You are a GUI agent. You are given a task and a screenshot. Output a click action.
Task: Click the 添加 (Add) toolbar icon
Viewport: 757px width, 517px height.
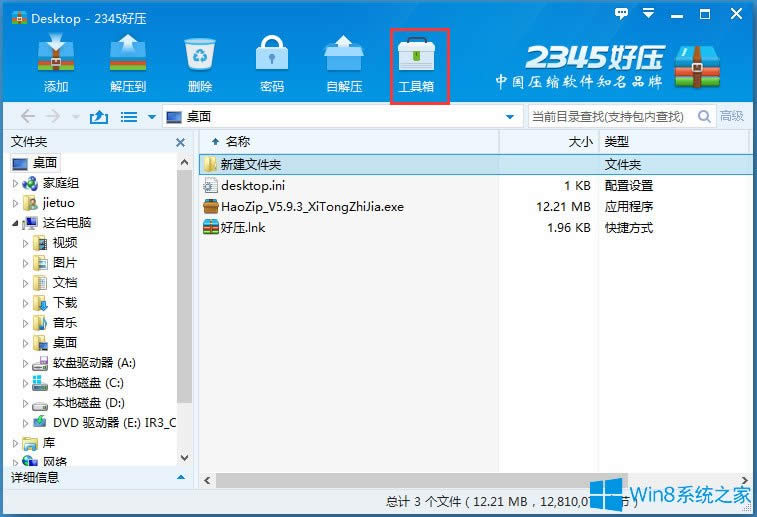click(x=56, y=63)
